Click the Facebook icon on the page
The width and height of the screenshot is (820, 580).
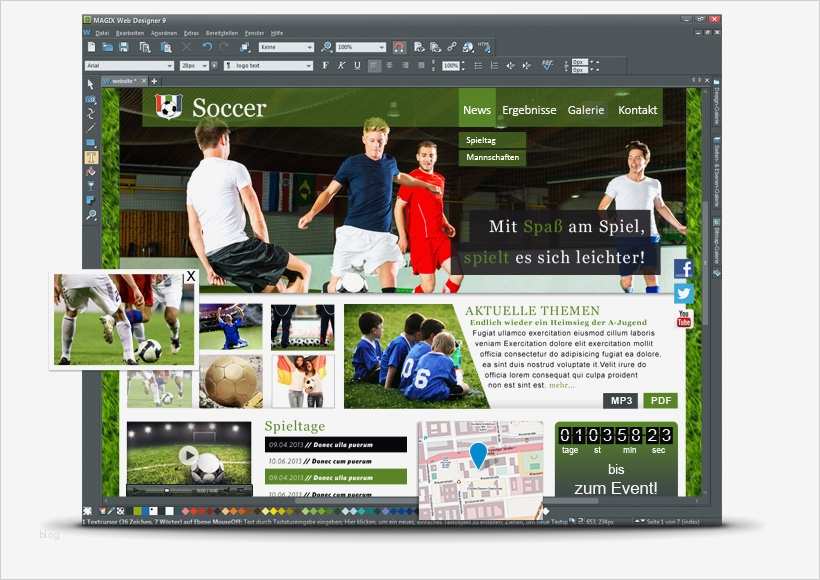(x=684, y=269)
